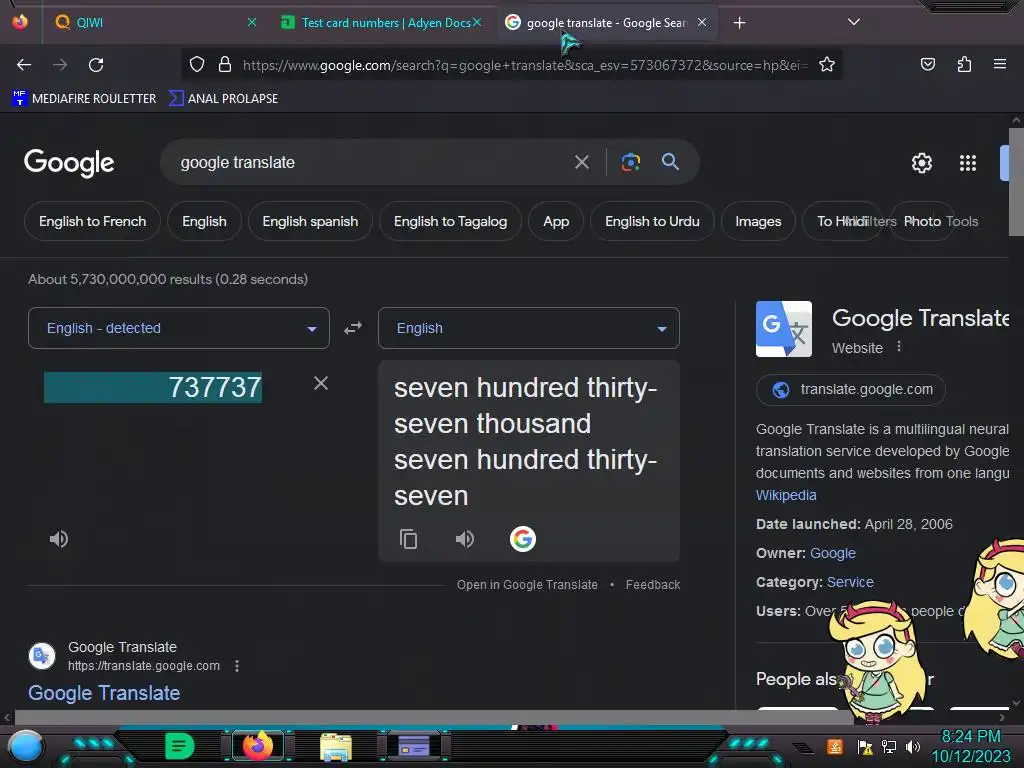
Task: Follow the Category Service link
Action: click(850, 582)
